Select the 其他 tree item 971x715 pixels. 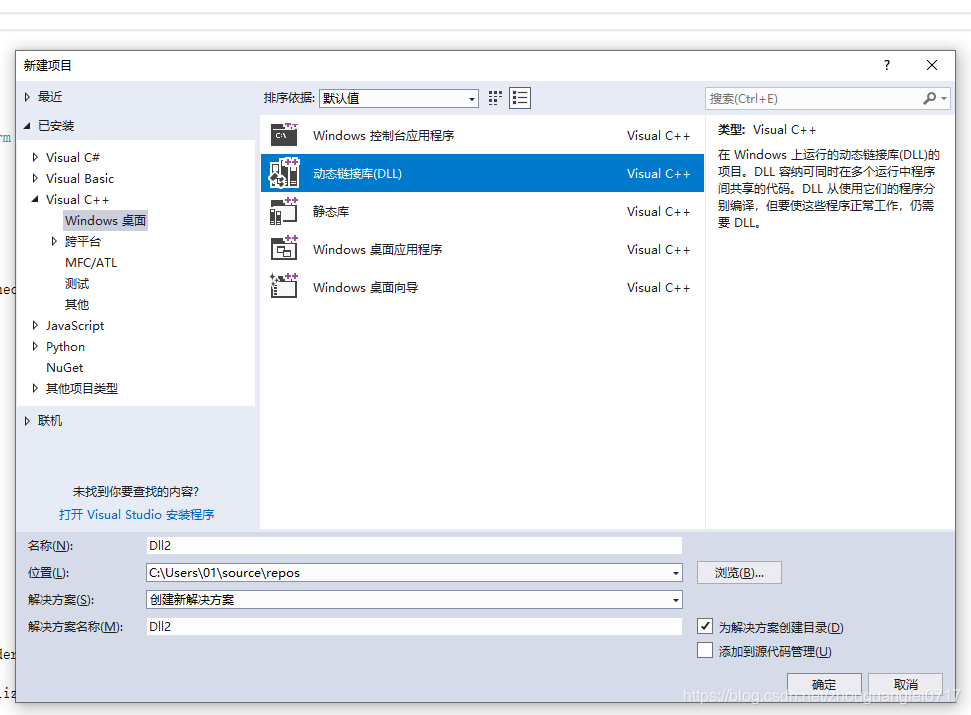(77, 305)
